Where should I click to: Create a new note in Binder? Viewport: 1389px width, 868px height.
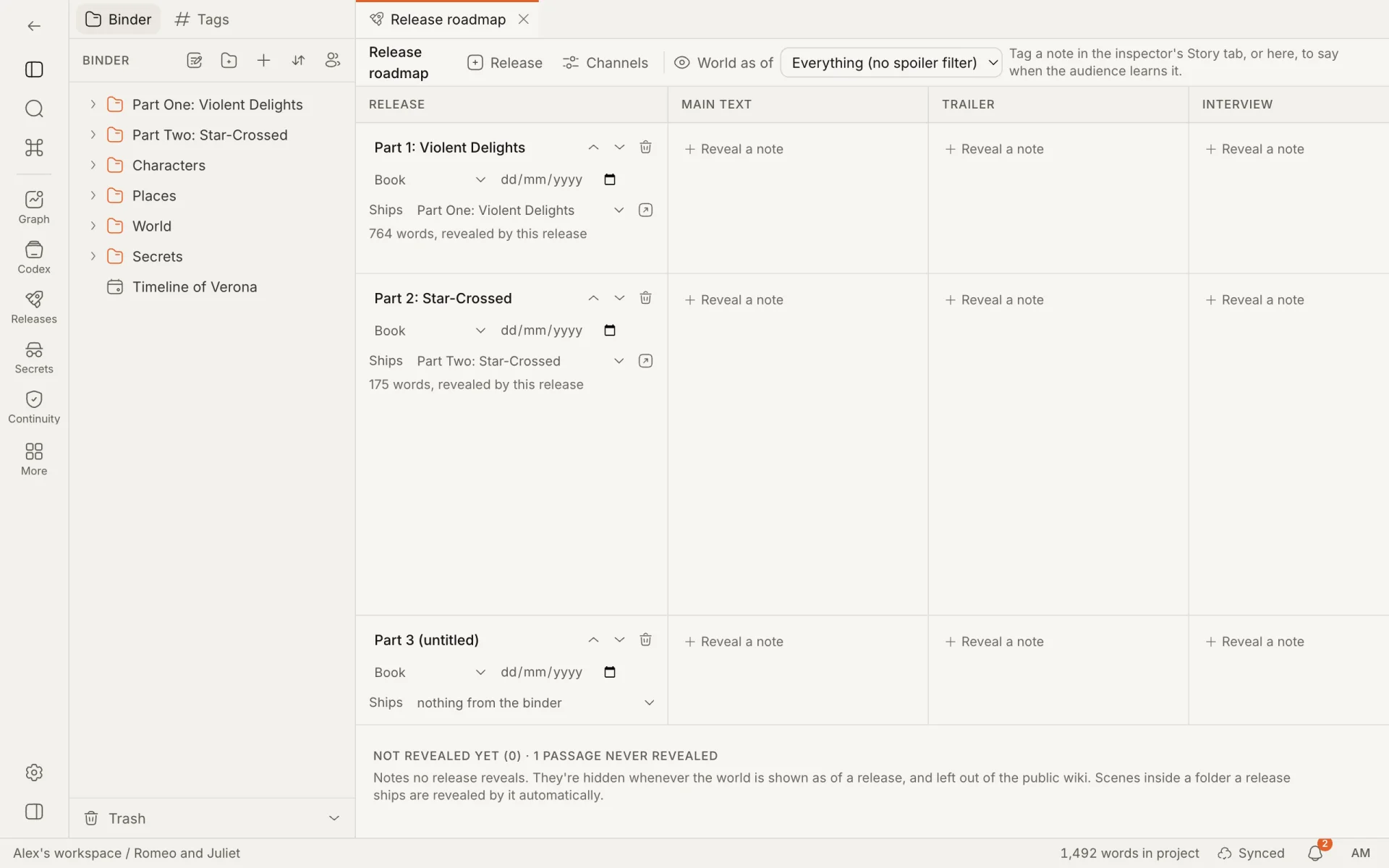(194, 61)
